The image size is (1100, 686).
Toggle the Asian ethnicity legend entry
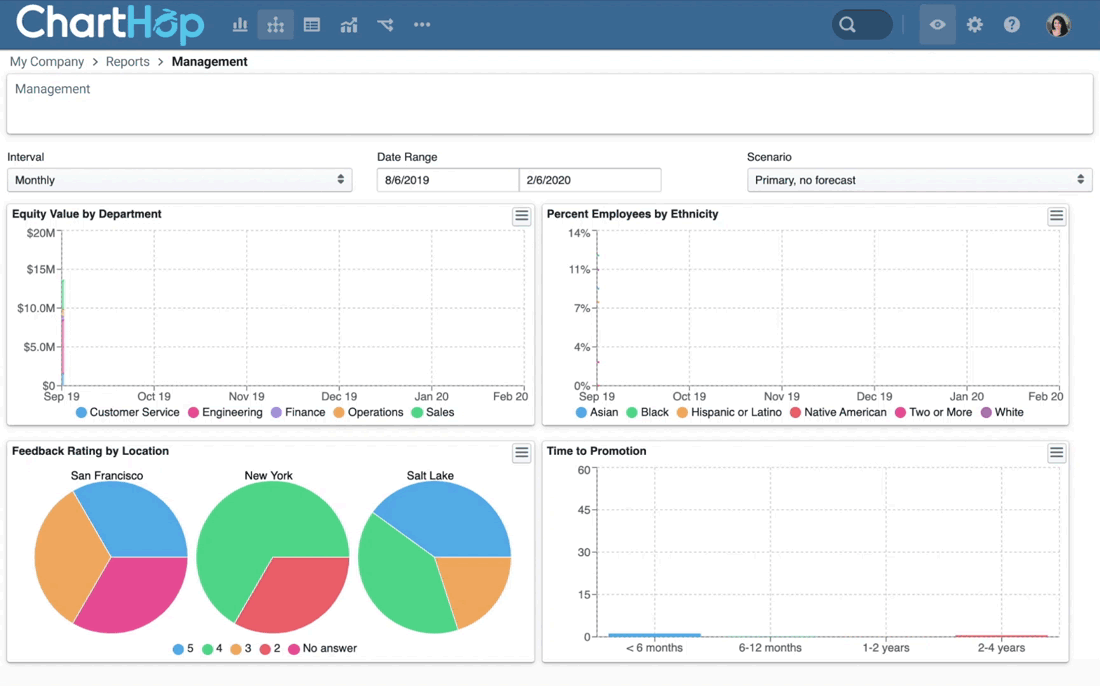point(596,412)
